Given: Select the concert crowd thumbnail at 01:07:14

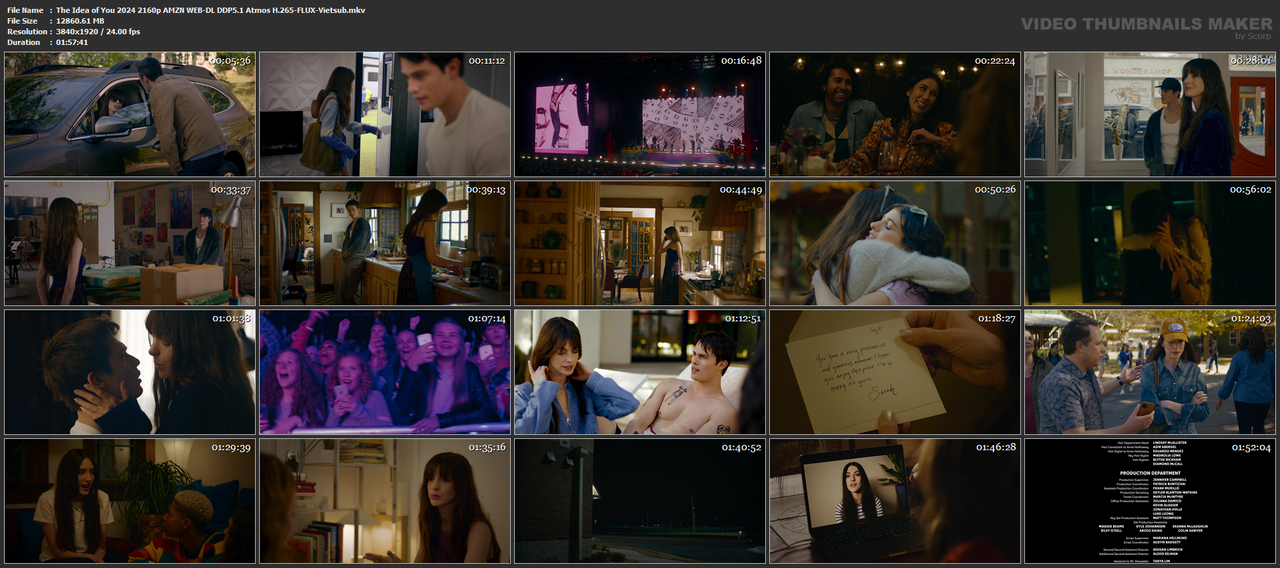Looking at the screenshot, I should click(385, 372).
